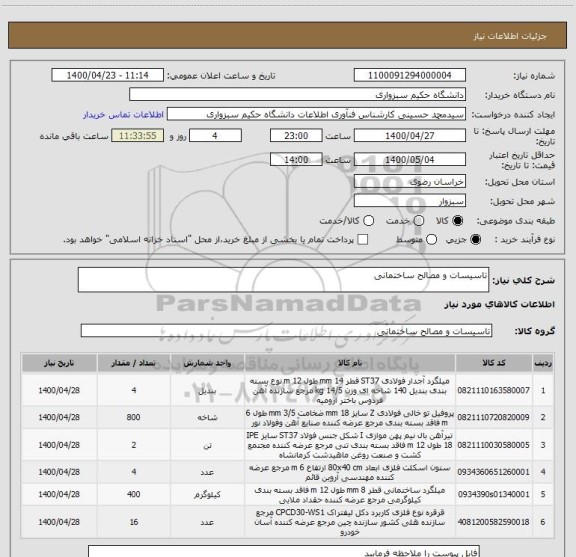Click the unit cell کیلوگرم in row 5
The width and height of the screenshot is (576, 557).
(x=207, y=495)
